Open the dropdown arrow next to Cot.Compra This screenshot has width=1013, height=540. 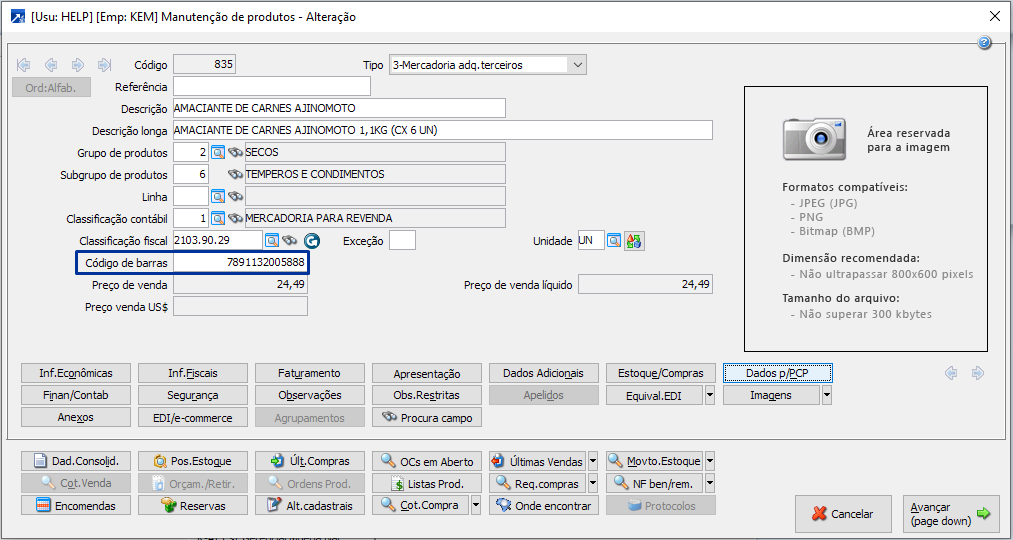click(476, 505)
